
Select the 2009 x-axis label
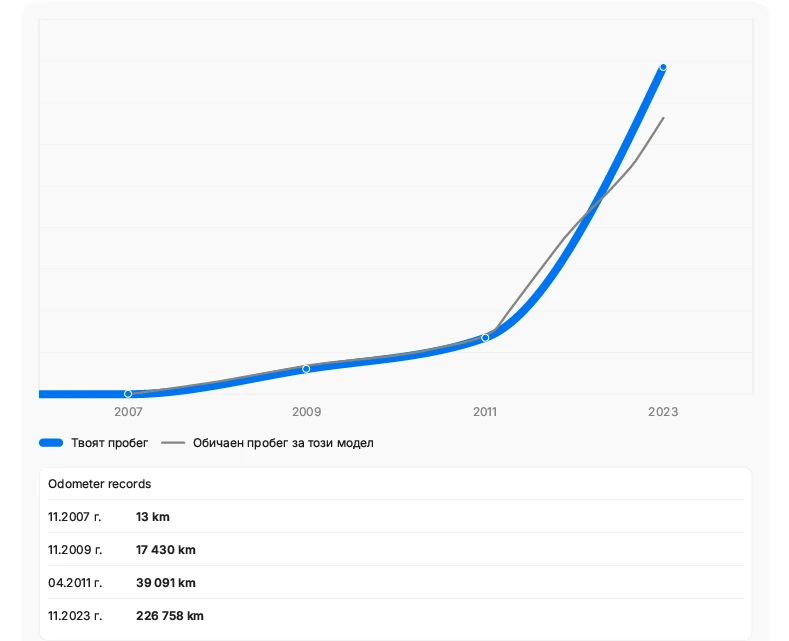coord(306,412)
